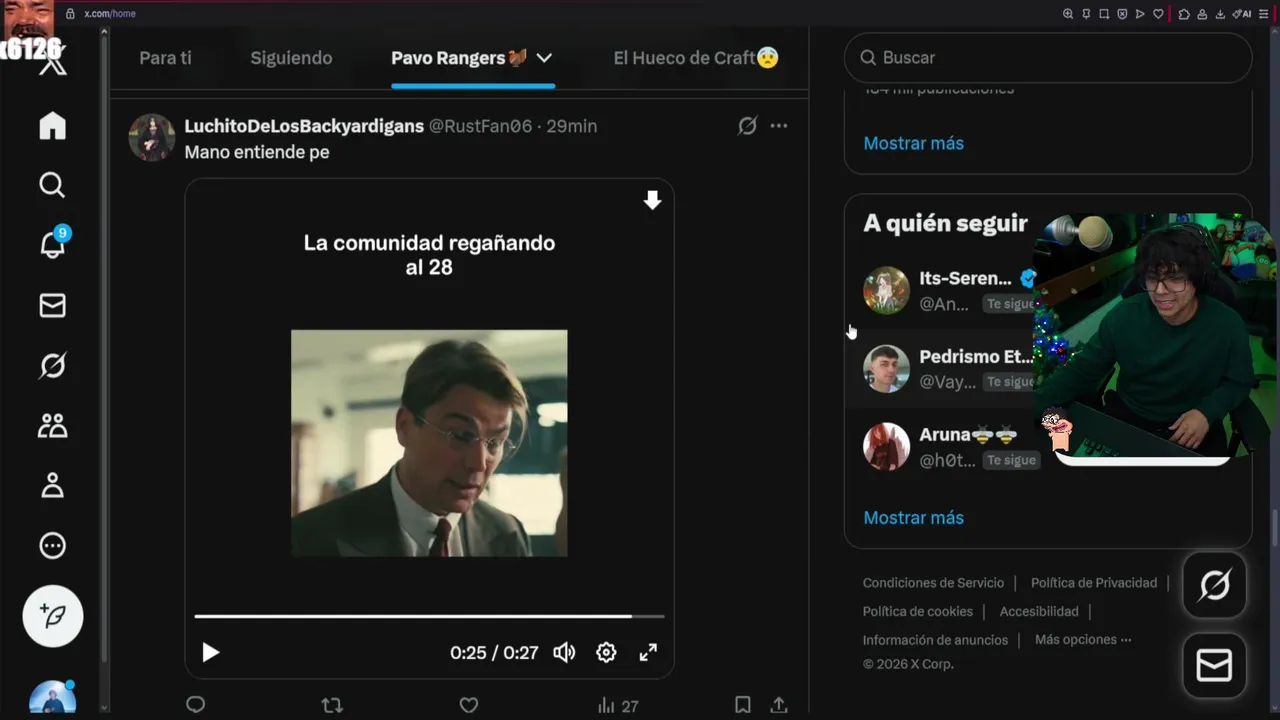1280x720 pixels.
Task: Compose a new post with feather button
Action: click(x=53, y=616)
